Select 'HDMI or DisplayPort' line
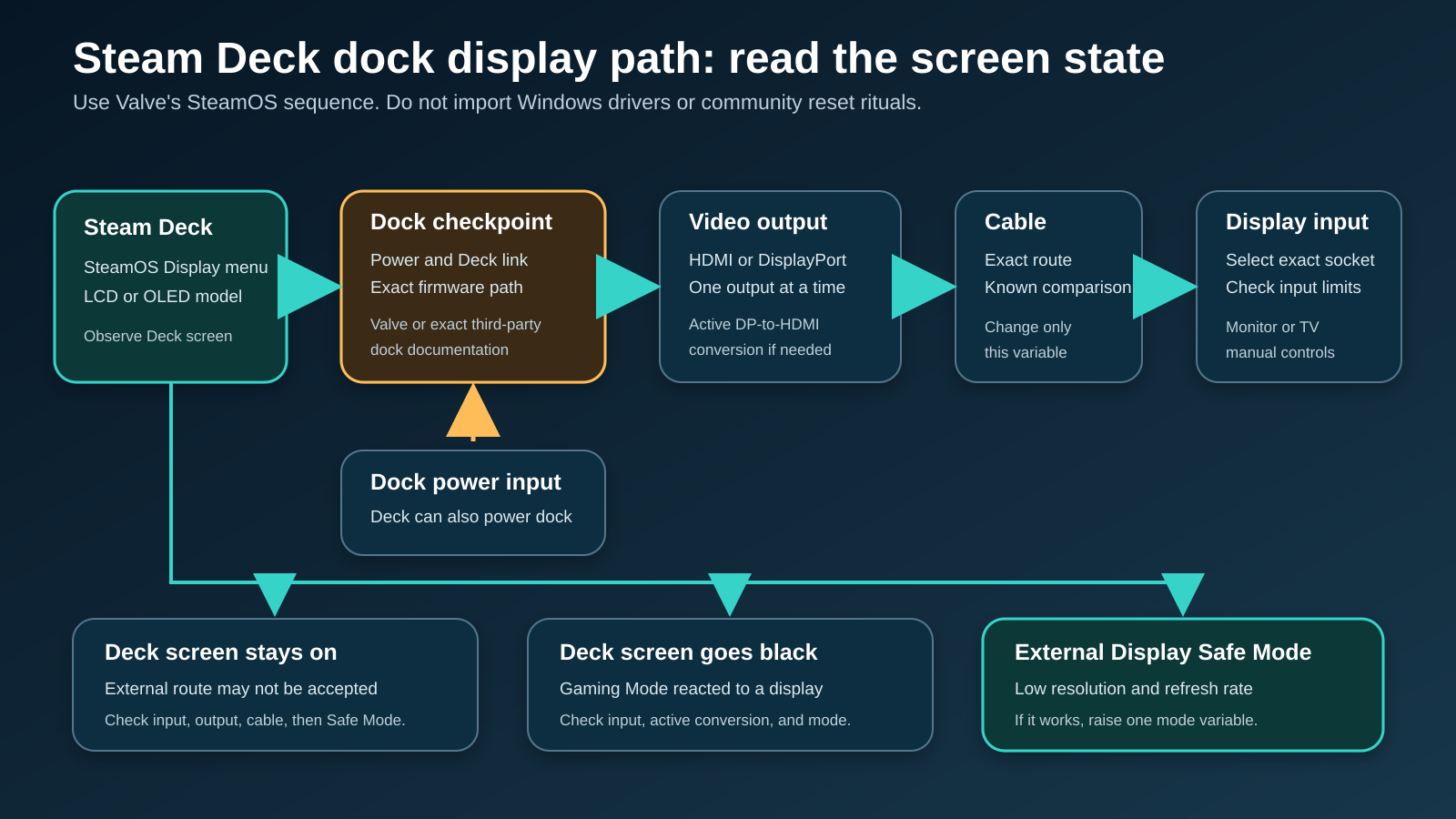The image size is (1456, 819). [x=767, y=260]
